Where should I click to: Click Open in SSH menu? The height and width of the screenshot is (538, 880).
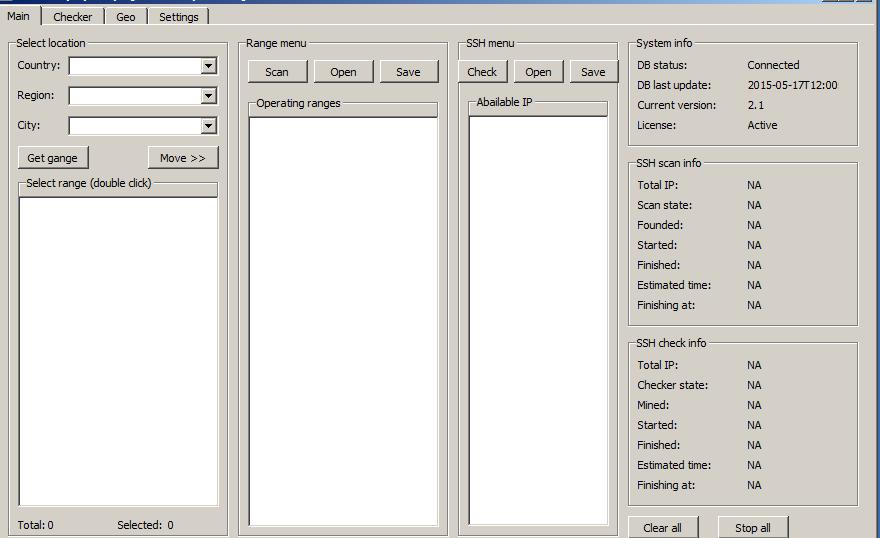click(538, 72)
